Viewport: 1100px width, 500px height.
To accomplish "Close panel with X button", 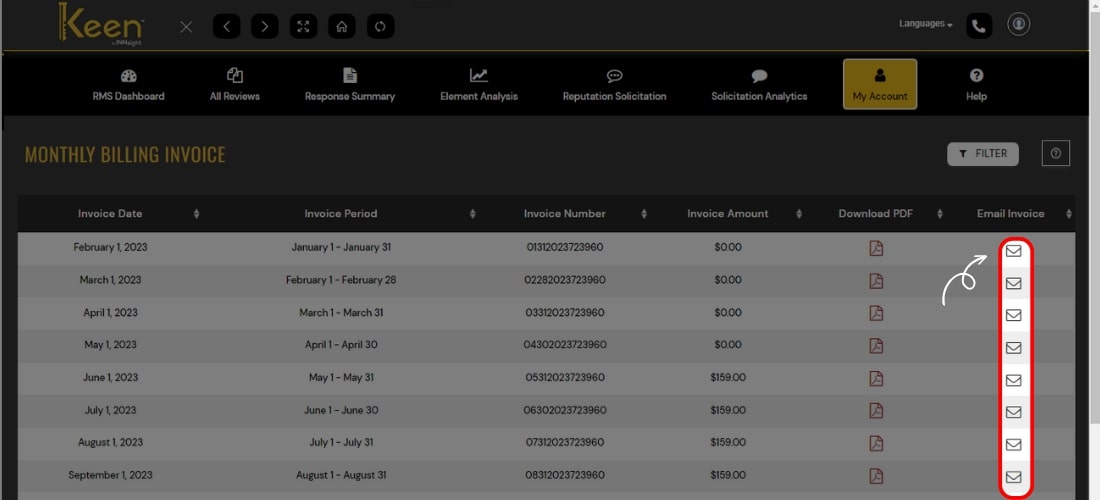I will tap(186, 27).
